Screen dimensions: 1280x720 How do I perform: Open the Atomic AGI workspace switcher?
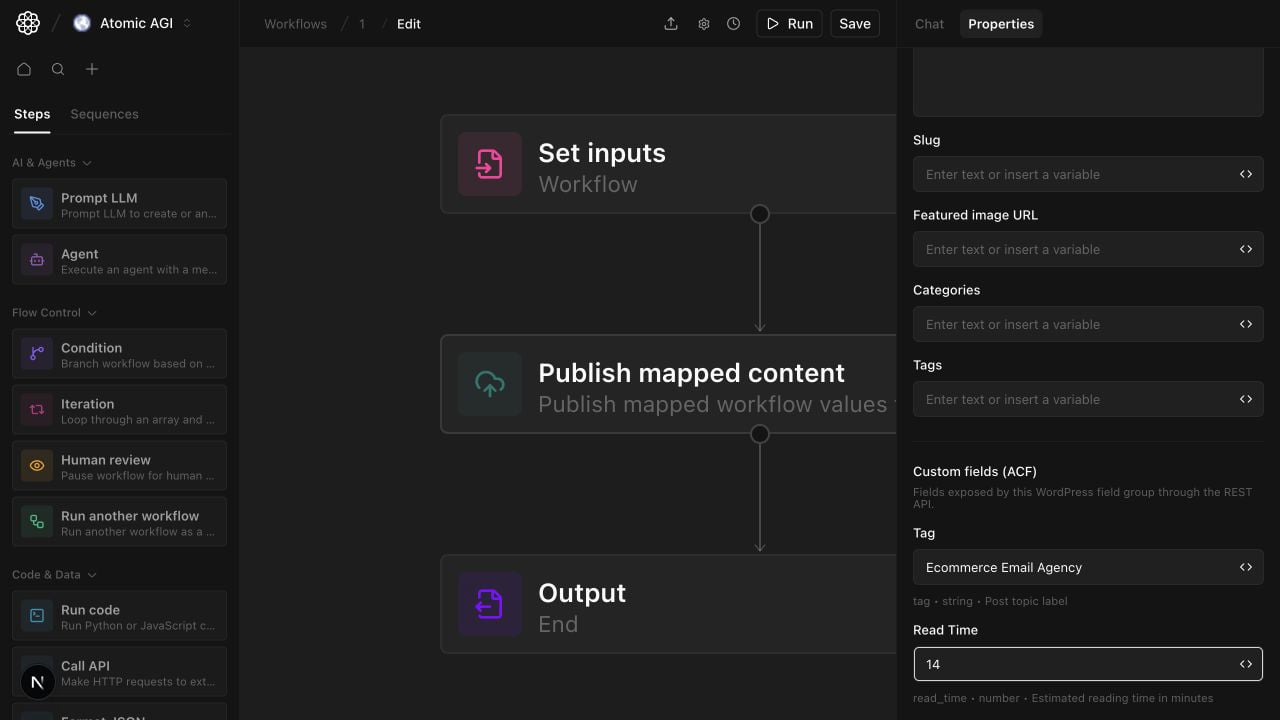[x=132, y=23]
